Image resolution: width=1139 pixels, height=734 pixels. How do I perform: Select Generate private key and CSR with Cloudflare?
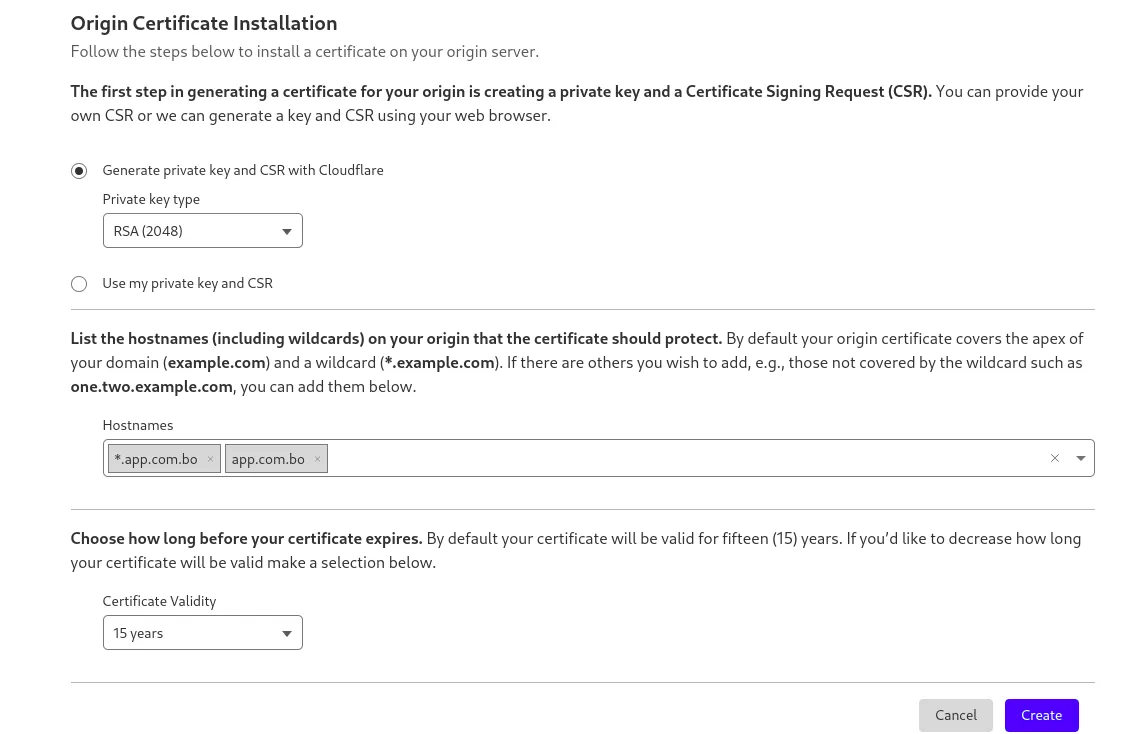pos(79,171)
